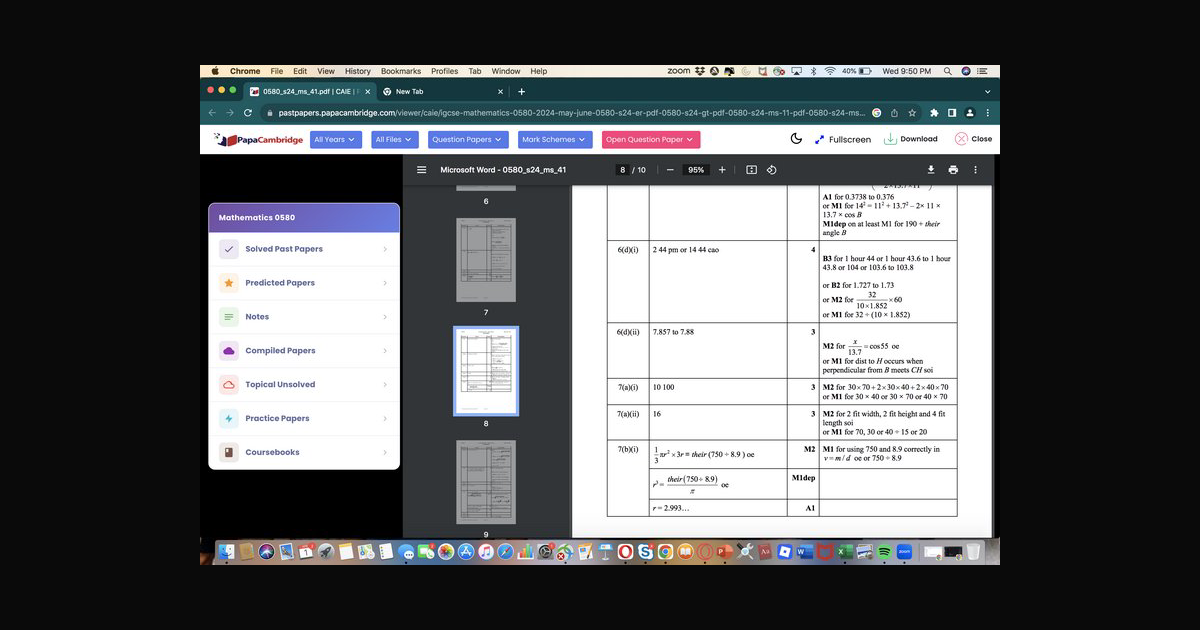This screenshot has width=1200, height=630.
Task: Toggle dark mode with the moon icon
Action: coord(795,139)
